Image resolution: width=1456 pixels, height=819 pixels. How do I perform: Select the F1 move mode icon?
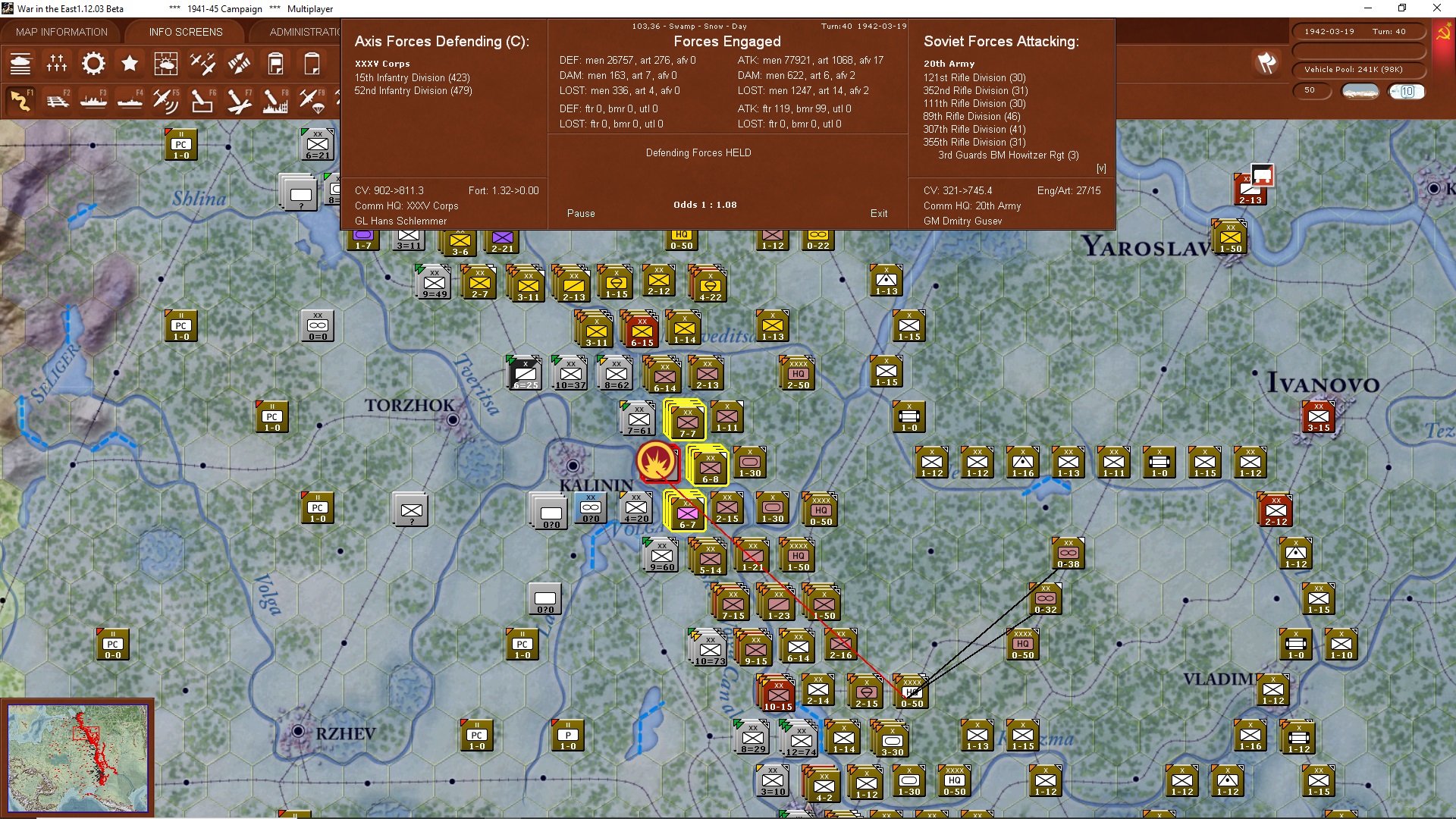20,100
